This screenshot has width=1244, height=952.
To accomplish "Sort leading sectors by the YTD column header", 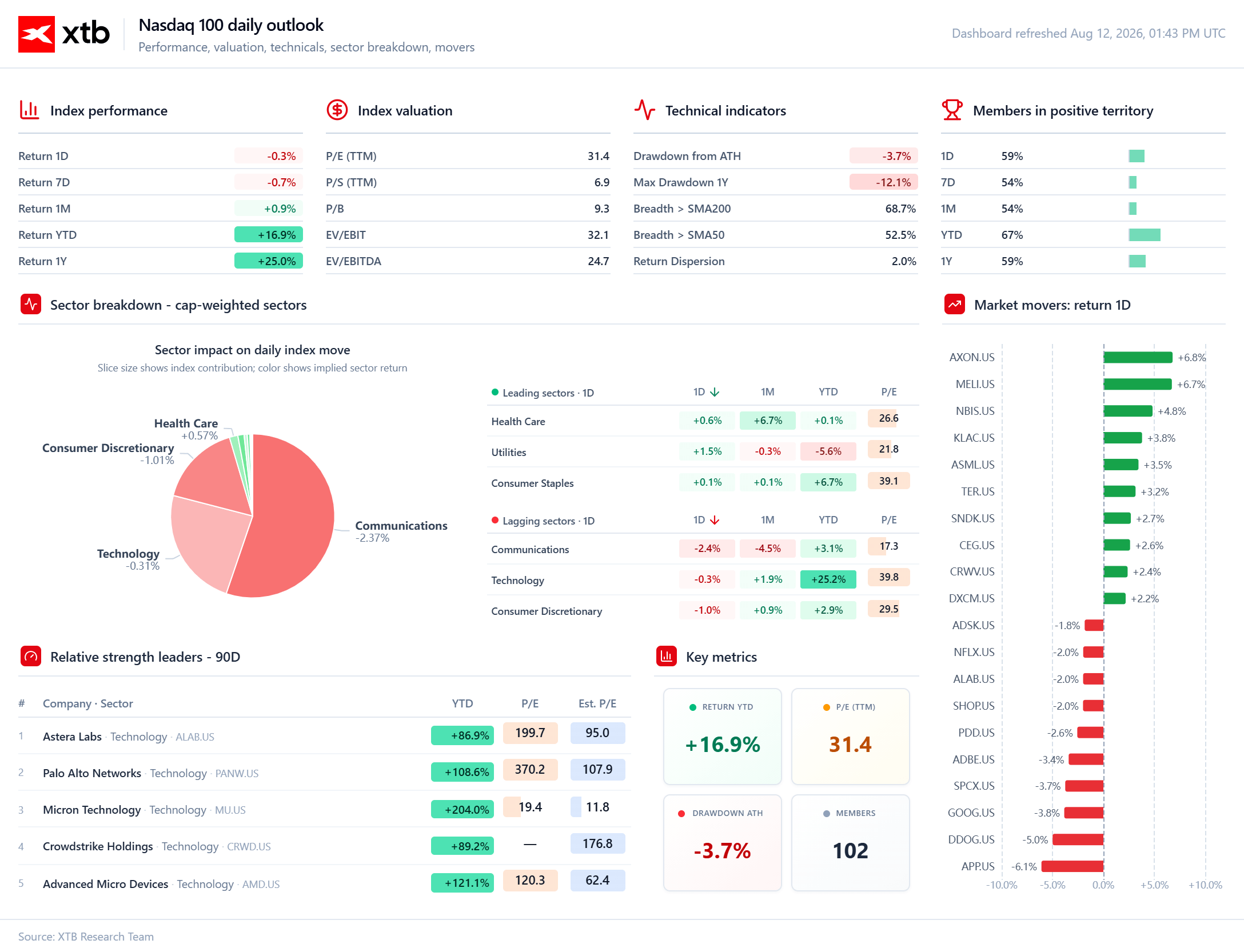I will [828, 392].
